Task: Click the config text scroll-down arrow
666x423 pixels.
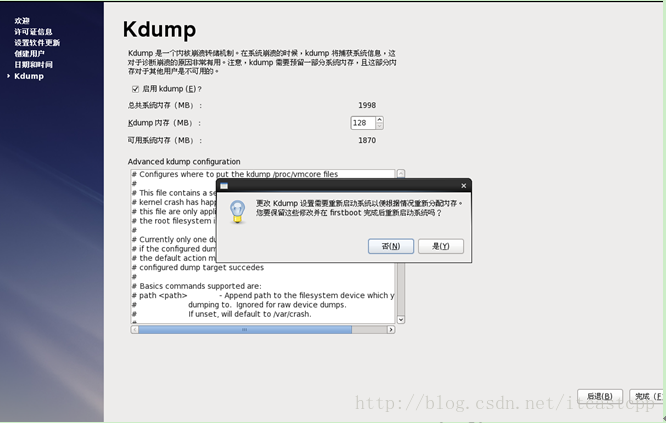Action: tap(401, 319)
